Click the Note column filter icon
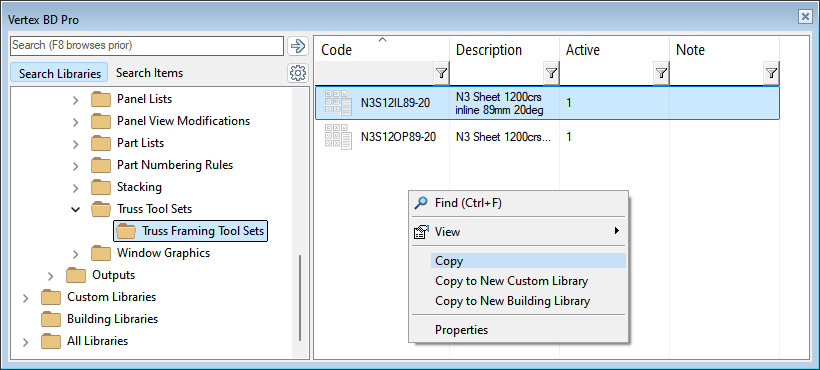The height and width of the screenshot is (370, 820). point(771,74)
